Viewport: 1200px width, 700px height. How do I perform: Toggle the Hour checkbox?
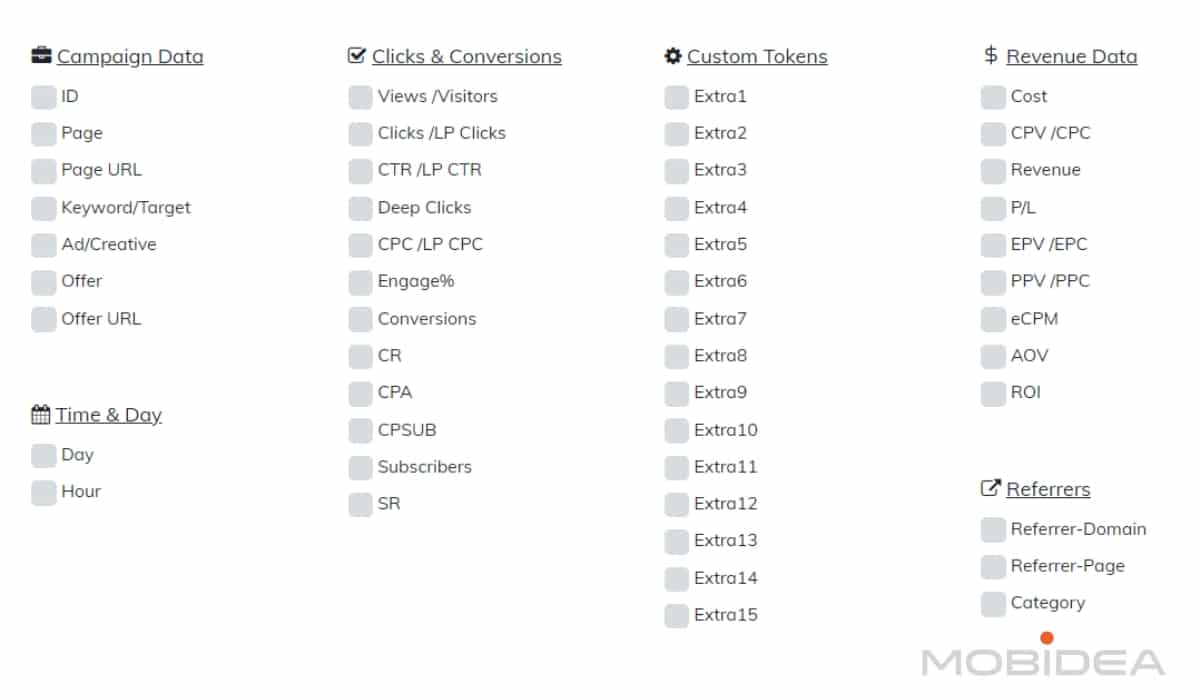[x=44, y=492]
